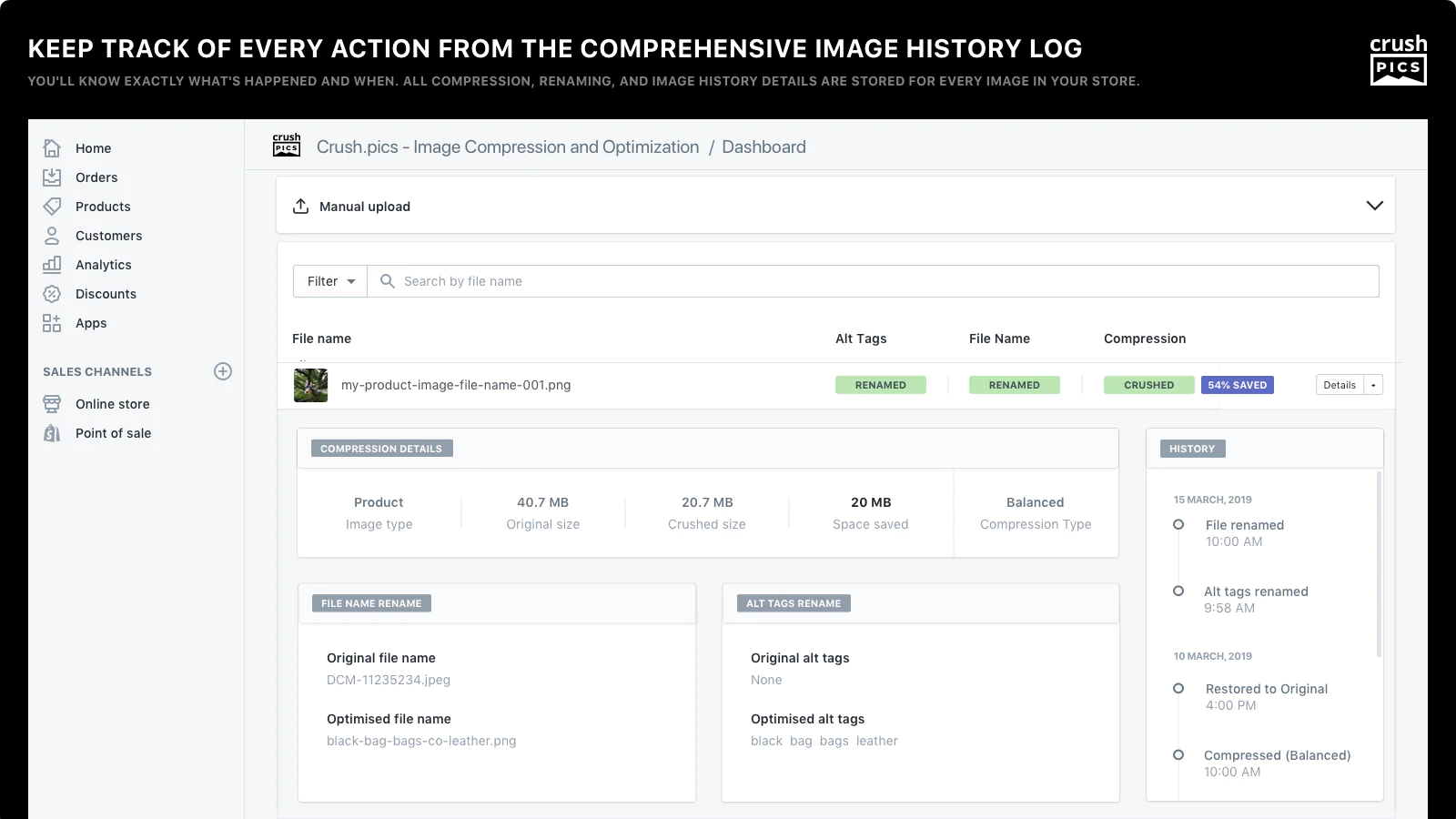1456x819 pixels.
Task: Click the Products tag icon
Action: pos(52,207)
